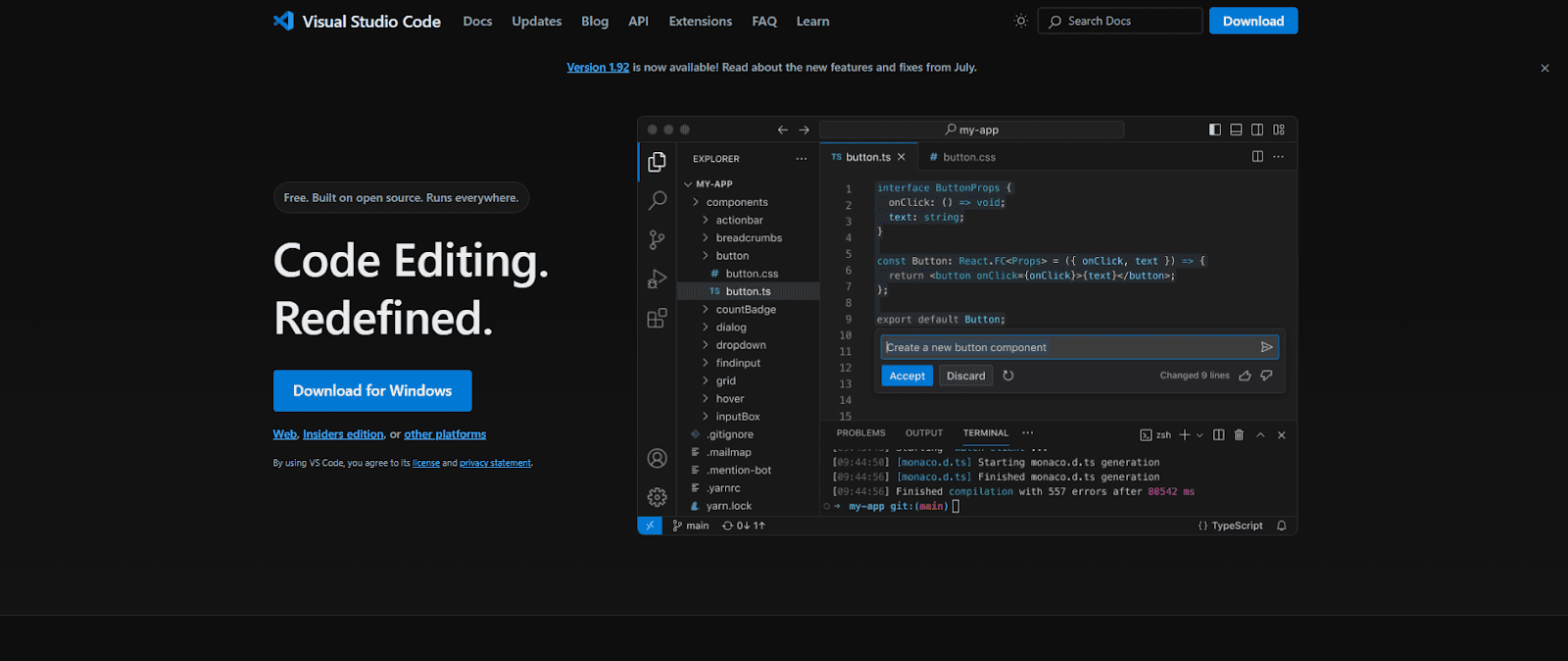Click the top Download button
This screenshot has height=661, width=1568.
1253,21
